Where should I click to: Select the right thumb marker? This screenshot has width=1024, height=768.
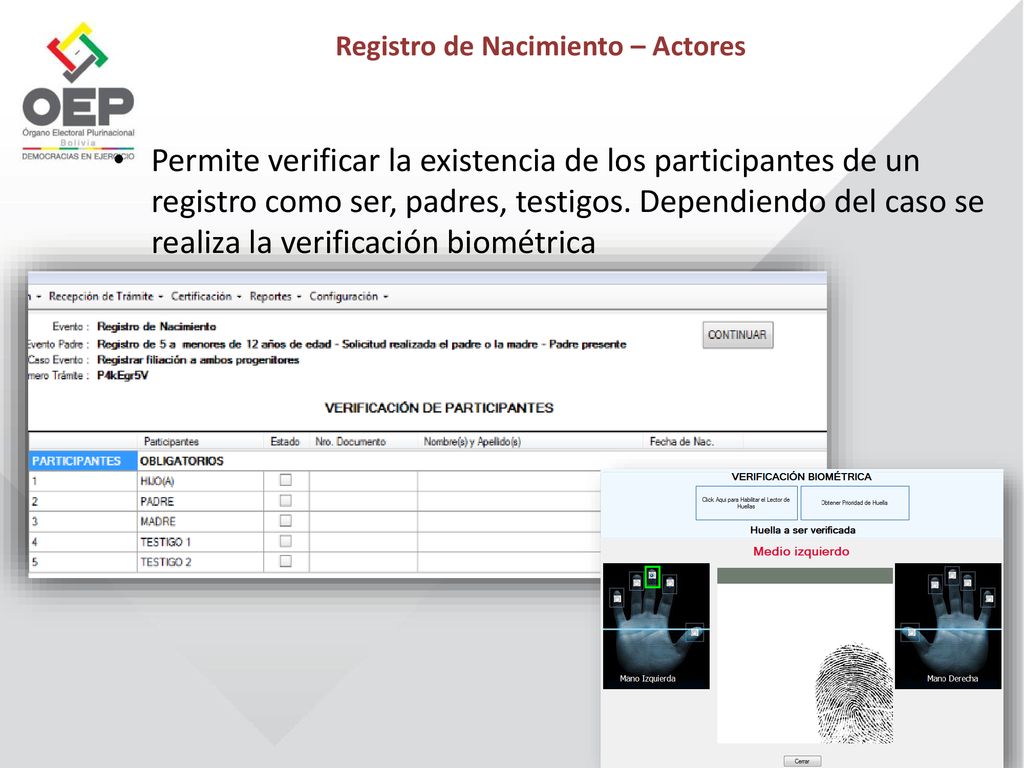(910, 632)
